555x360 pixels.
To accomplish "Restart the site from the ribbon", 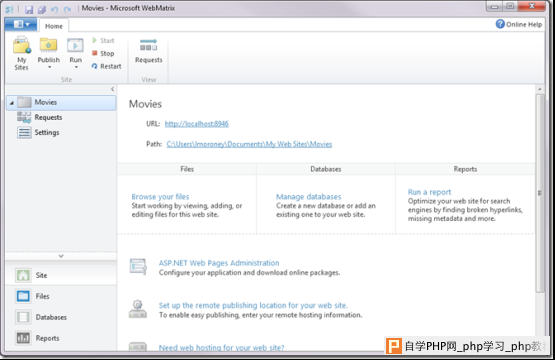I will [x=106, y=66].
